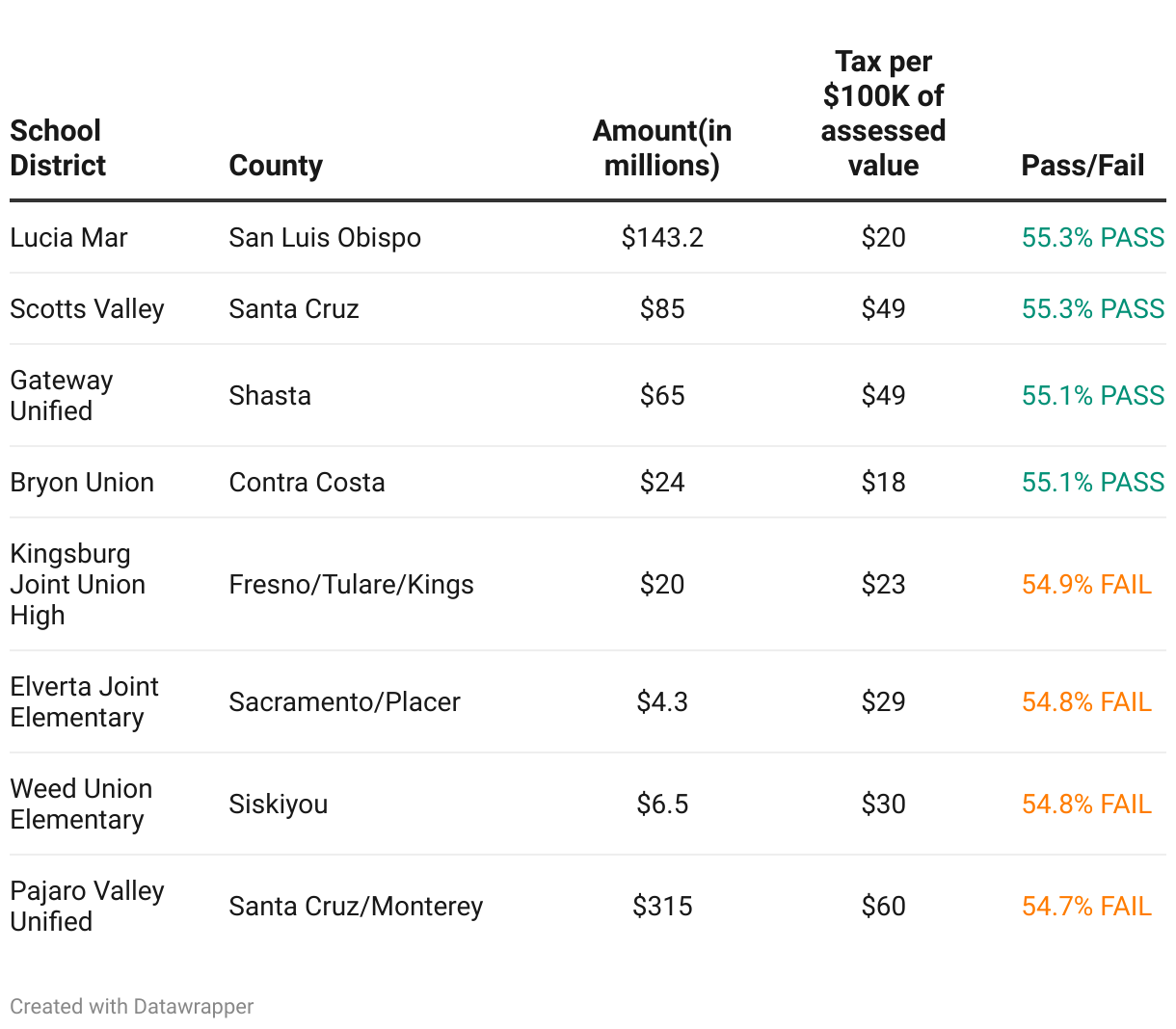Select the Gateway Unified row label
The height and width of the screenshot is (1029, 1176).
coord(62,396)
